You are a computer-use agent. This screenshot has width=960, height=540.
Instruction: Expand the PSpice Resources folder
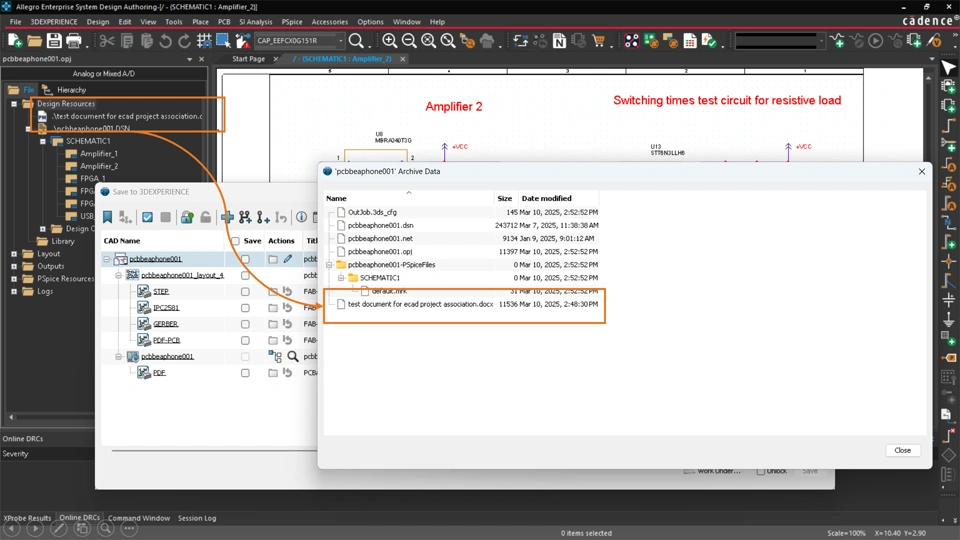(x=14, y=279)
